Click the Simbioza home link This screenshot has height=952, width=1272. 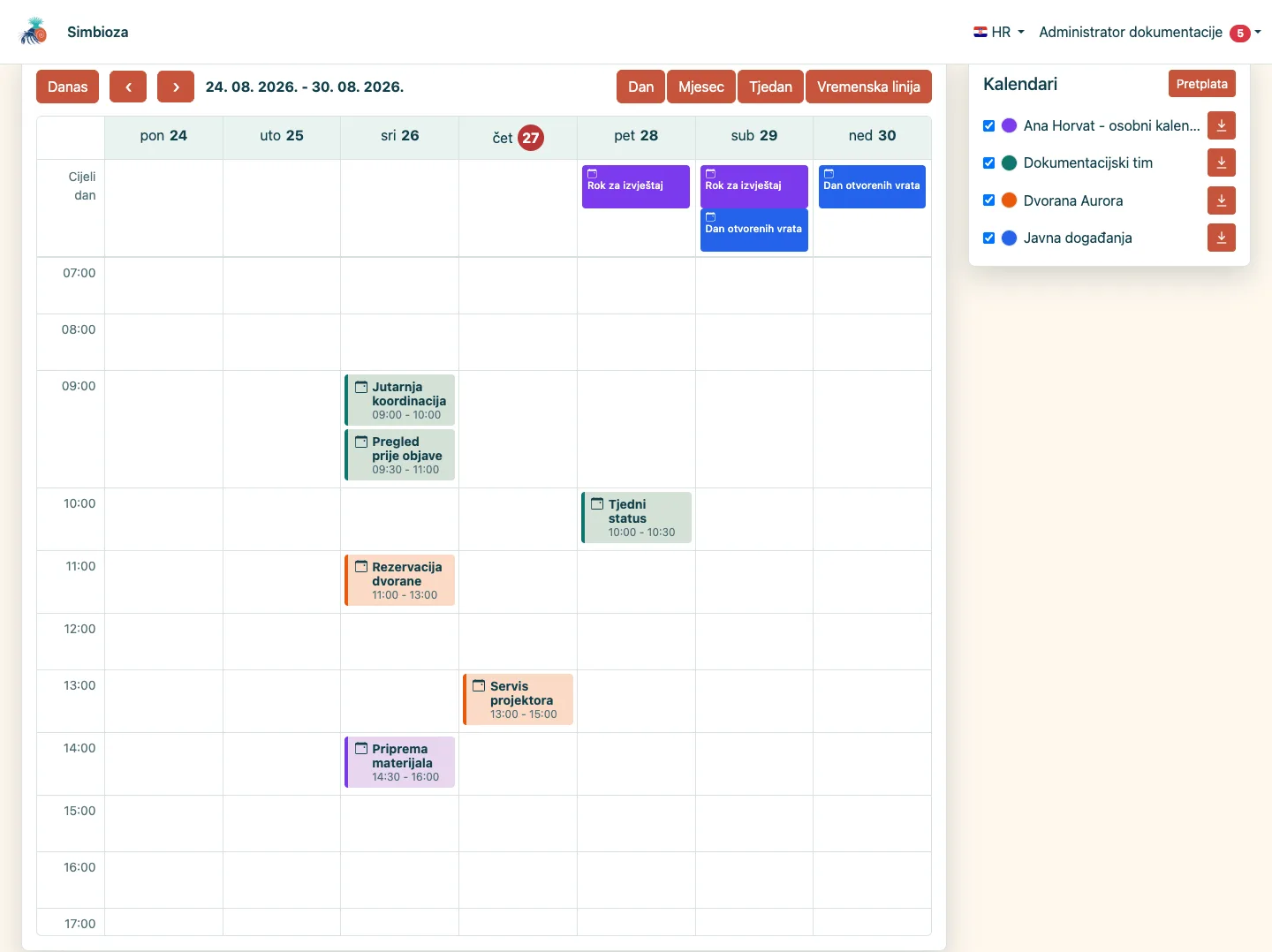coord(97,32)
